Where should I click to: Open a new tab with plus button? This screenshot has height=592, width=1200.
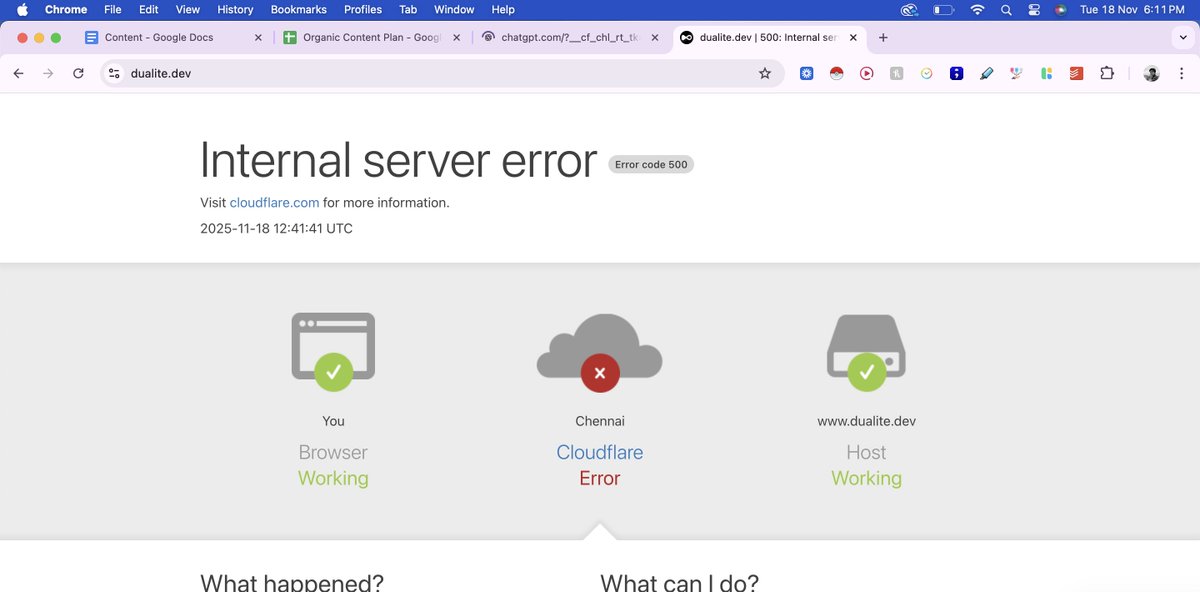click(883, 37)
